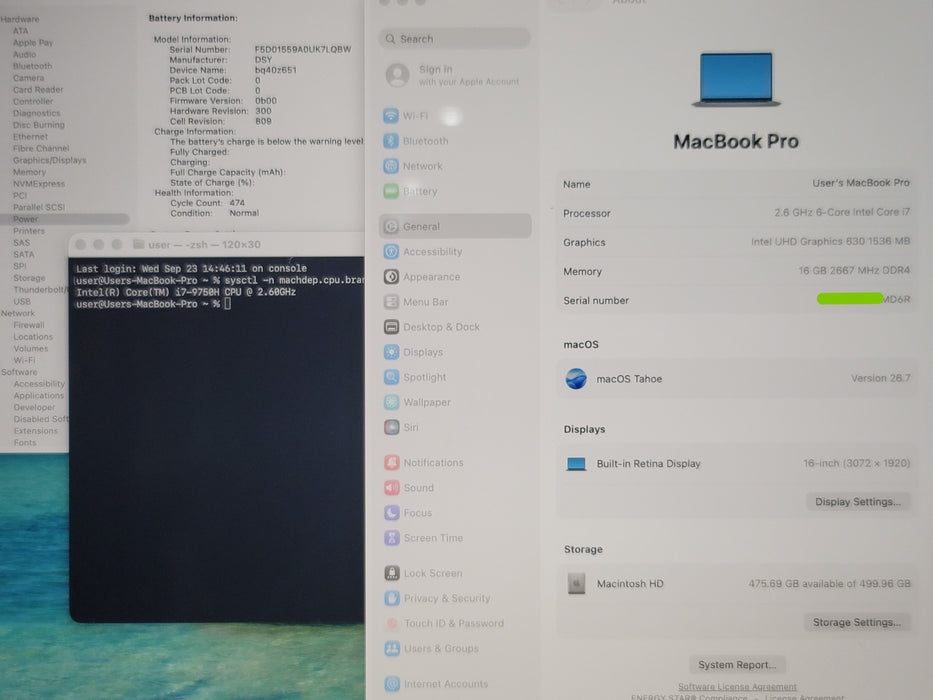Open the Users & Groups icon
This screenshot has height=700, width=933.
(x=392, y=648)
